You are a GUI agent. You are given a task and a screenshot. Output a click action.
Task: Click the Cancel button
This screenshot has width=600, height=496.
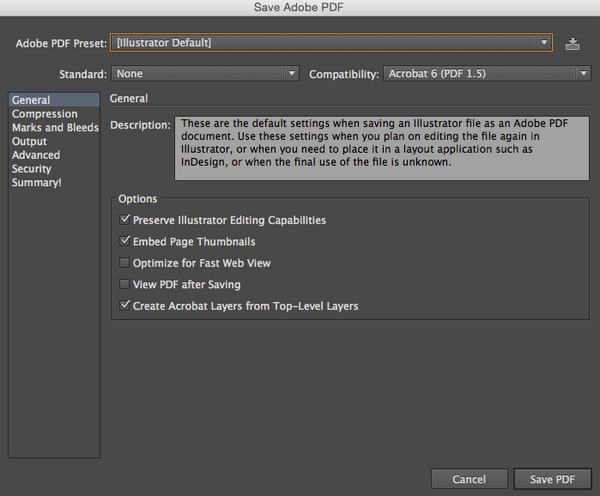469,479
